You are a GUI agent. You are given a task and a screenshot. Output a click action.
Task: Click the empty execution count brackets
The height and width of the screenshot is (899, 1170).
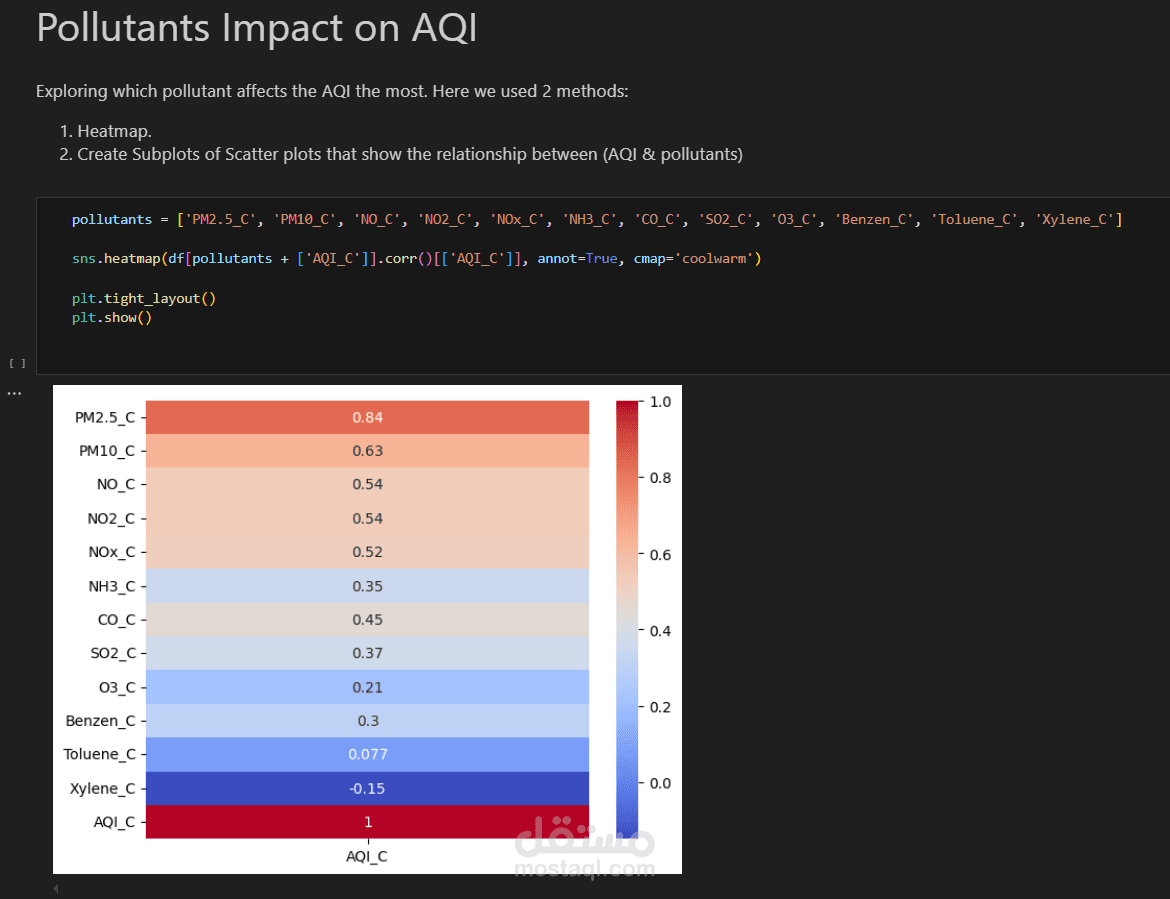coord(17,363)
